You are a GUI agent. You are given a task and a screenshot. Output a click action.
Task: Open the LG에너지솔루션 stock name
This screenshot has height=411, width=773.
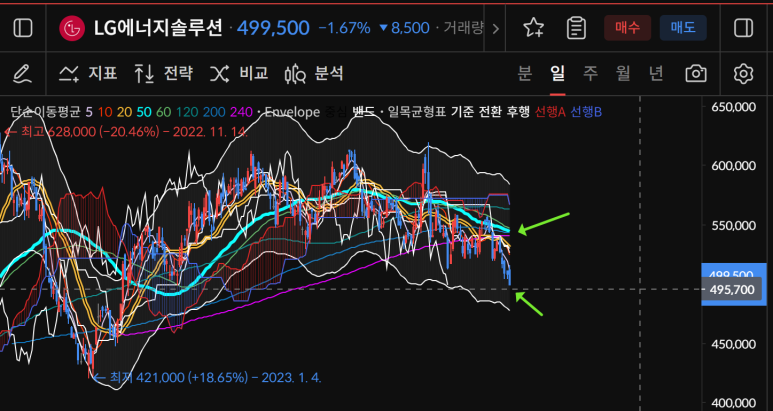158,28
